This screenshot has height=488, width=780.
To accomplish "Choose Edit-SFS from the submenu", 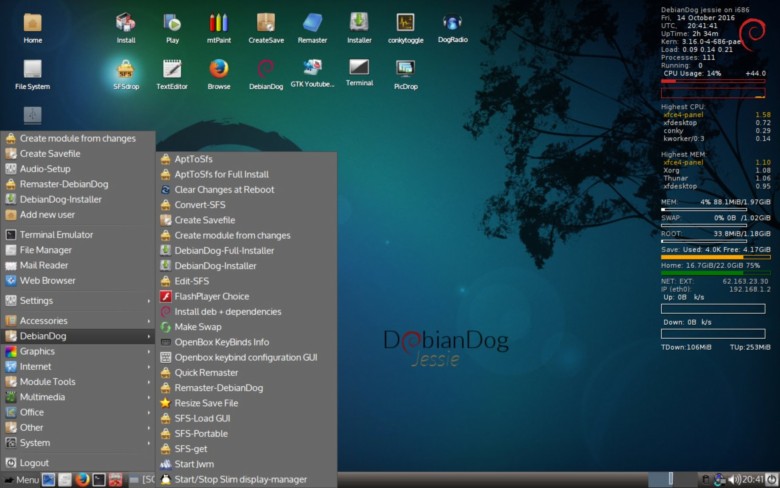I will (247, 281).
